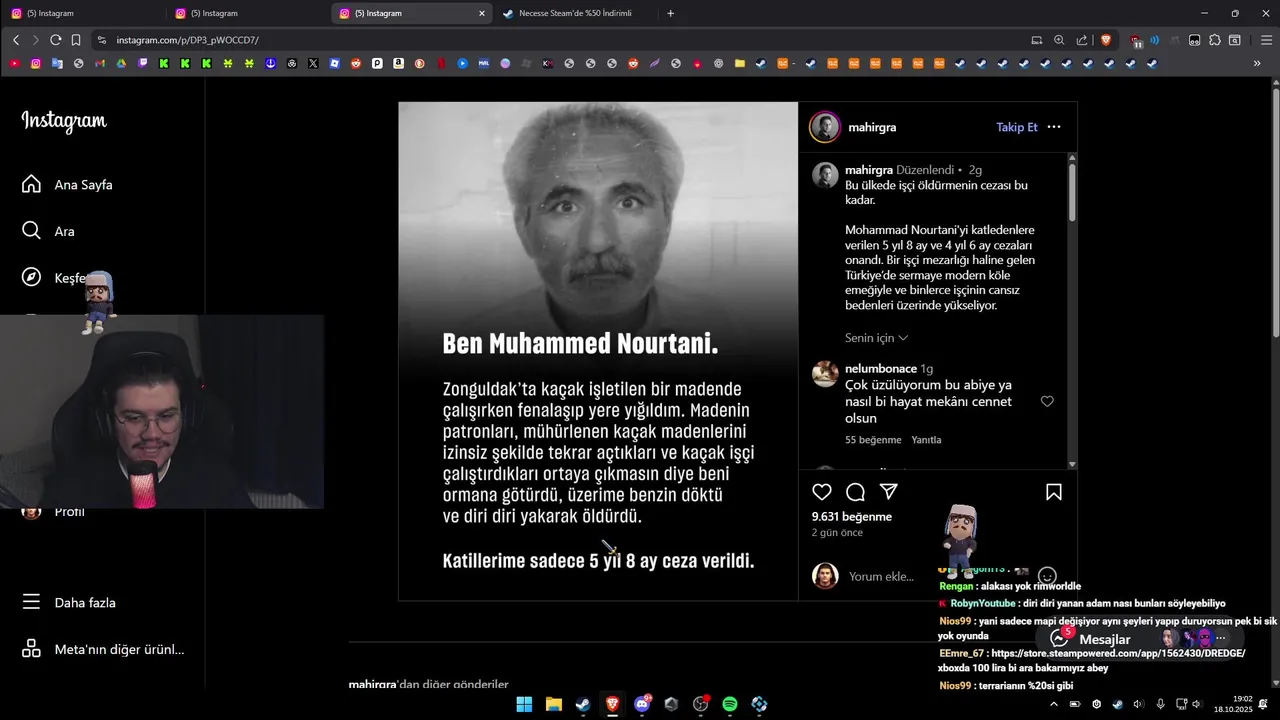The image size is (1280, 720).
Task: Like nelumbonace's comment with the small heart
Action: click(1047, 401)
